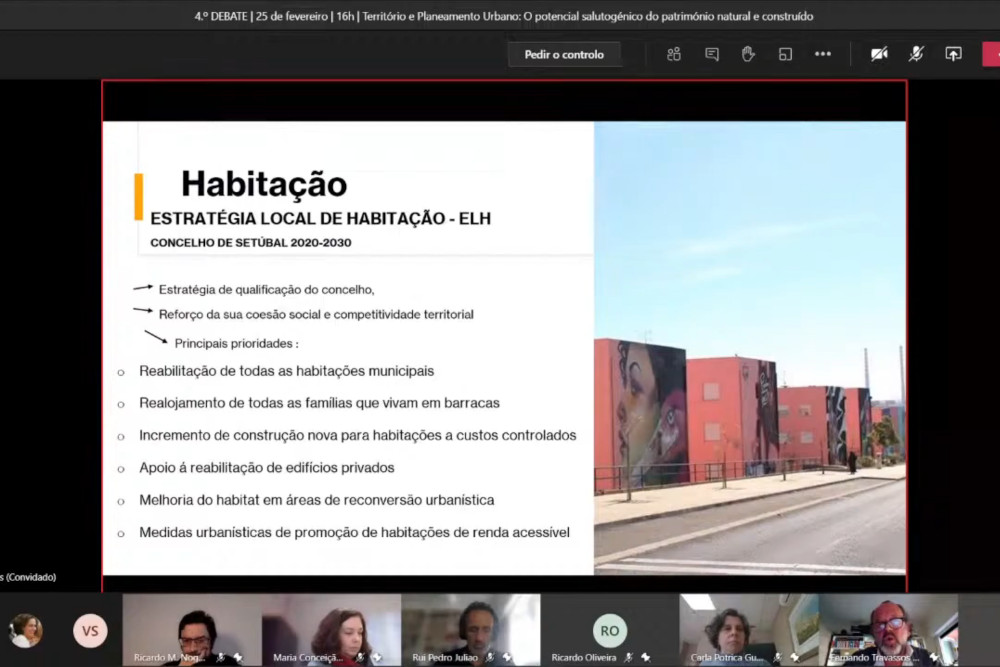The width and height of the screenshot is (1000, 667).
Task: Select Ricardo Oliveira's video tile
Action: pos(609,629)
